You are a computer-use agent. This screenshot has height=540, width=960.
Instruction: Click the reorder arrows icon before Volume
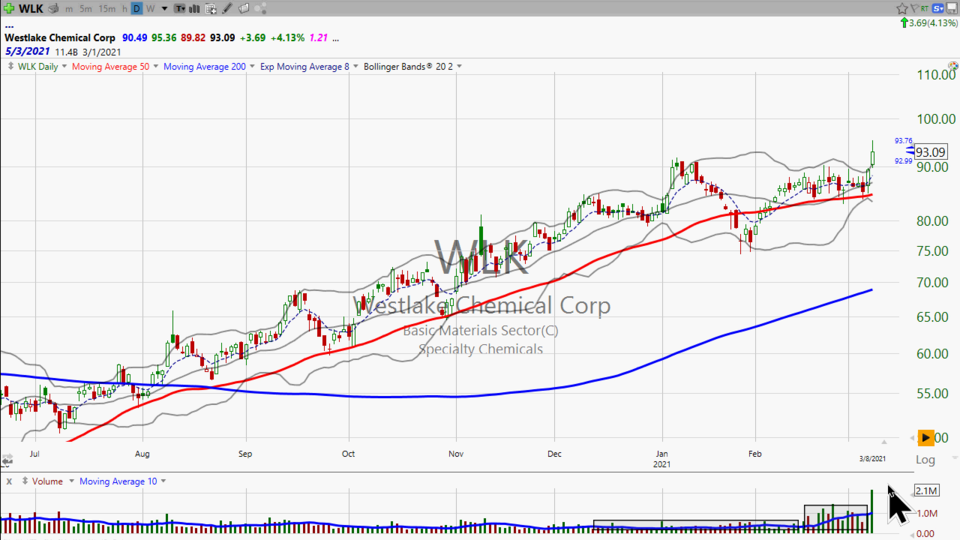25,481
